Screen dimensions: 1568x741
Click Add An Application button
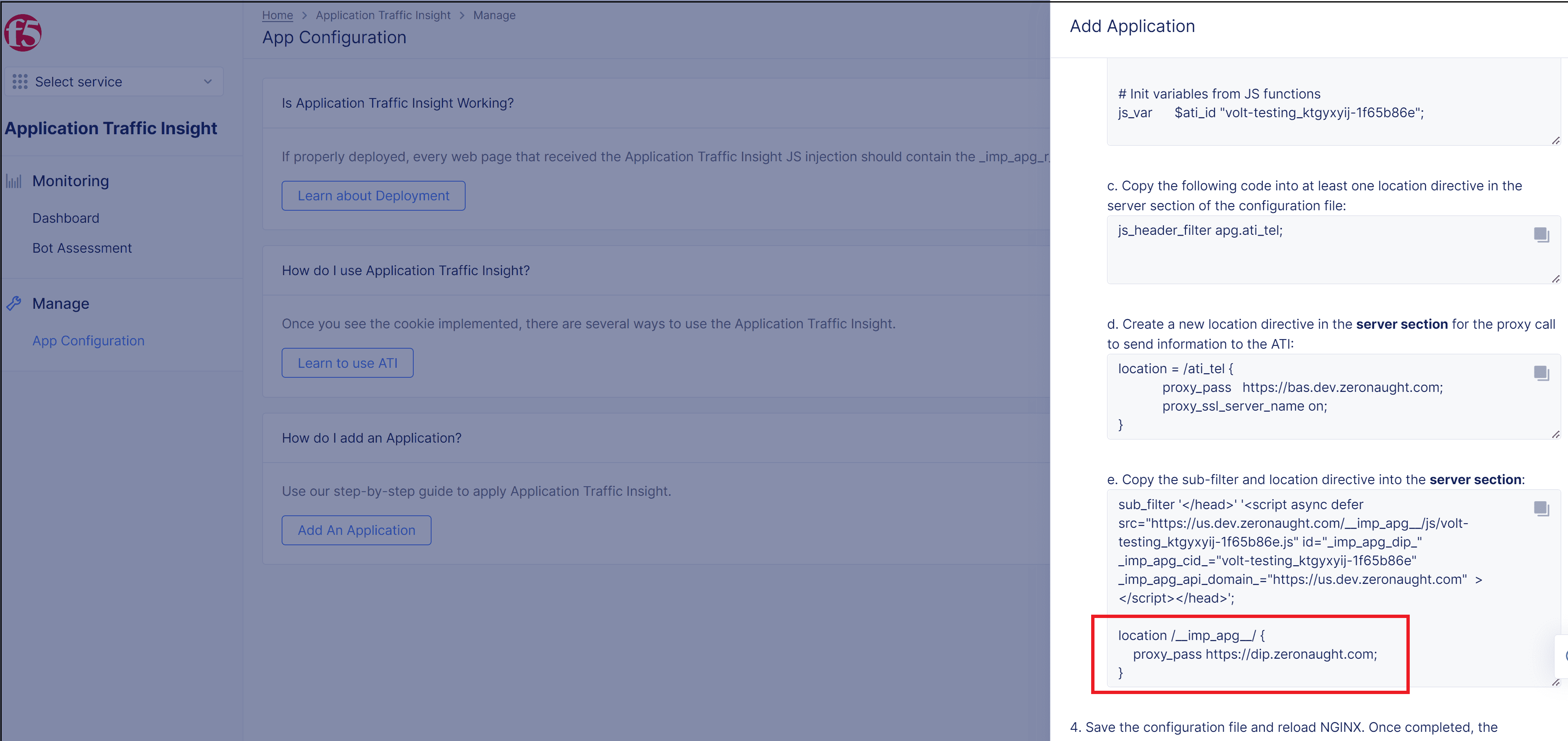click(356, 530)
